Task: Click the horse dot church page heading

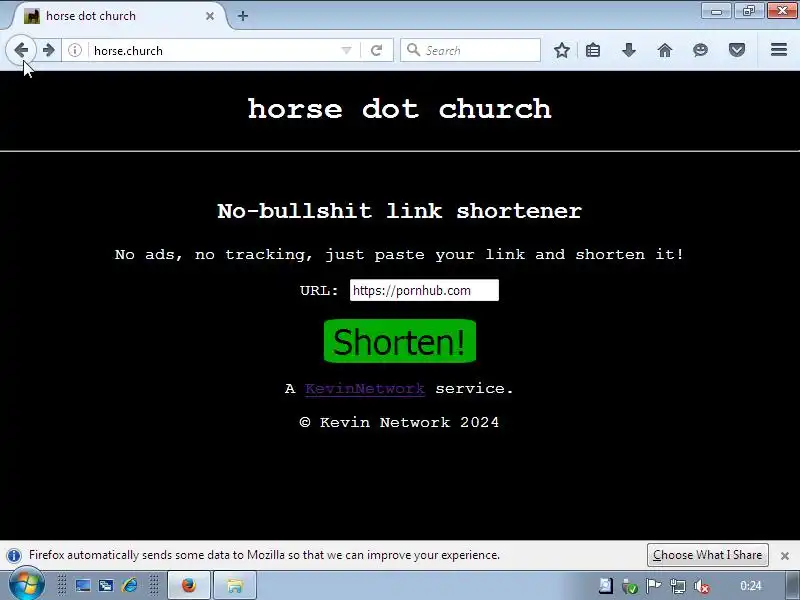Action: click(x=399, y=109)
